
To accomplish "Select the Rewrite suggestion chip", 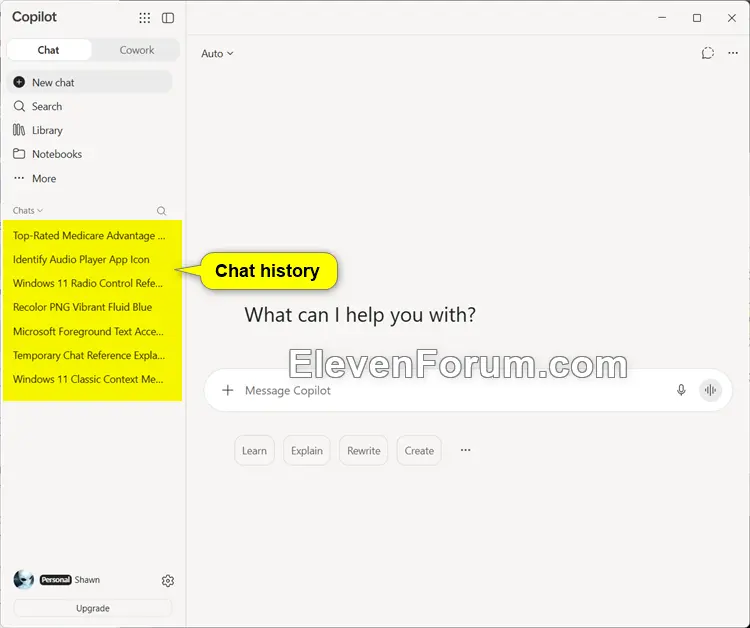I will pos(364,451).
